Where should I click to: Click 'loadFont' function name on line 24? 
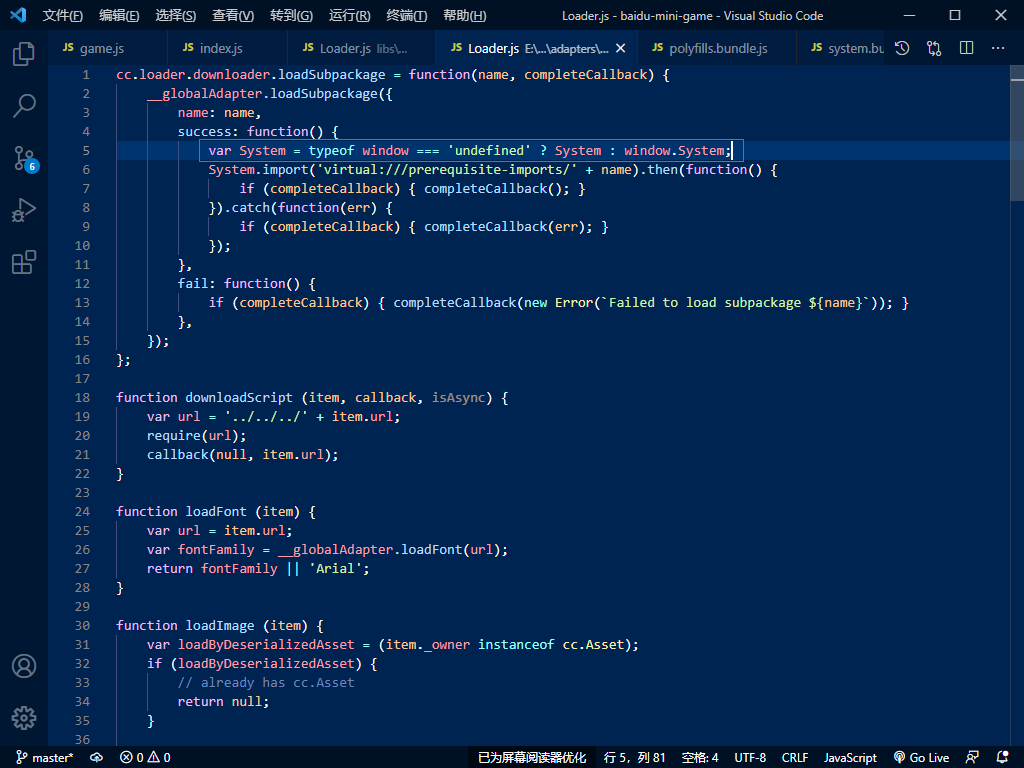(216, 511)
